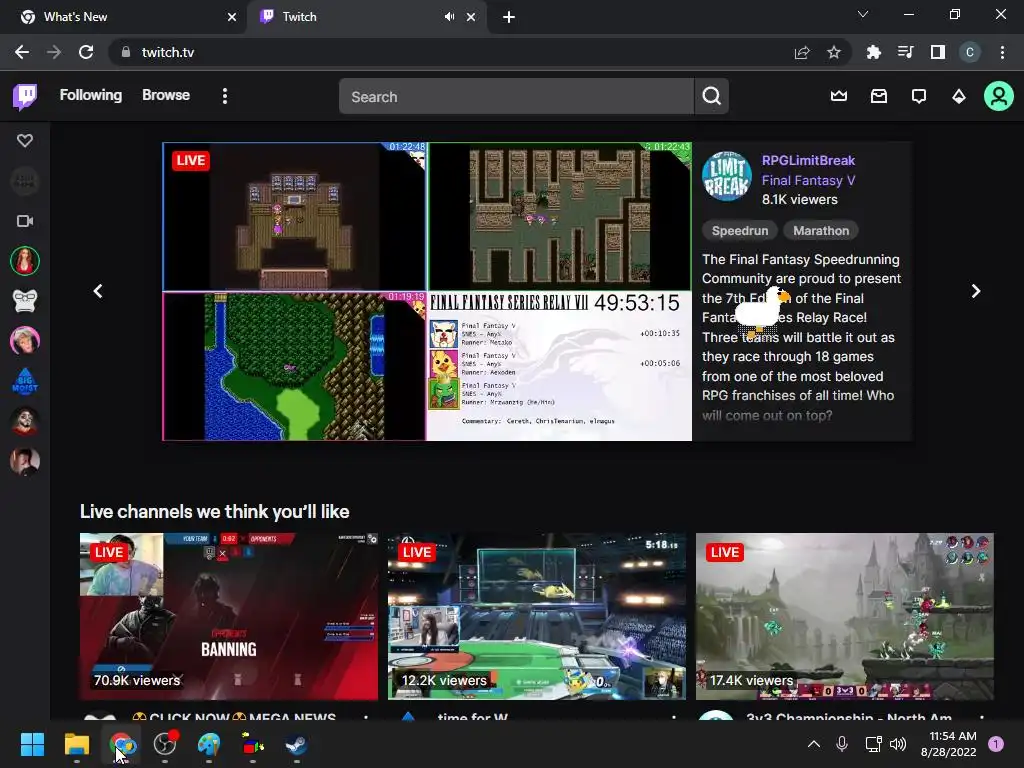Click the share this page icon
The height and width of the screenshot is (768, 1024).
pyautogui.click(x=802, y=52)
